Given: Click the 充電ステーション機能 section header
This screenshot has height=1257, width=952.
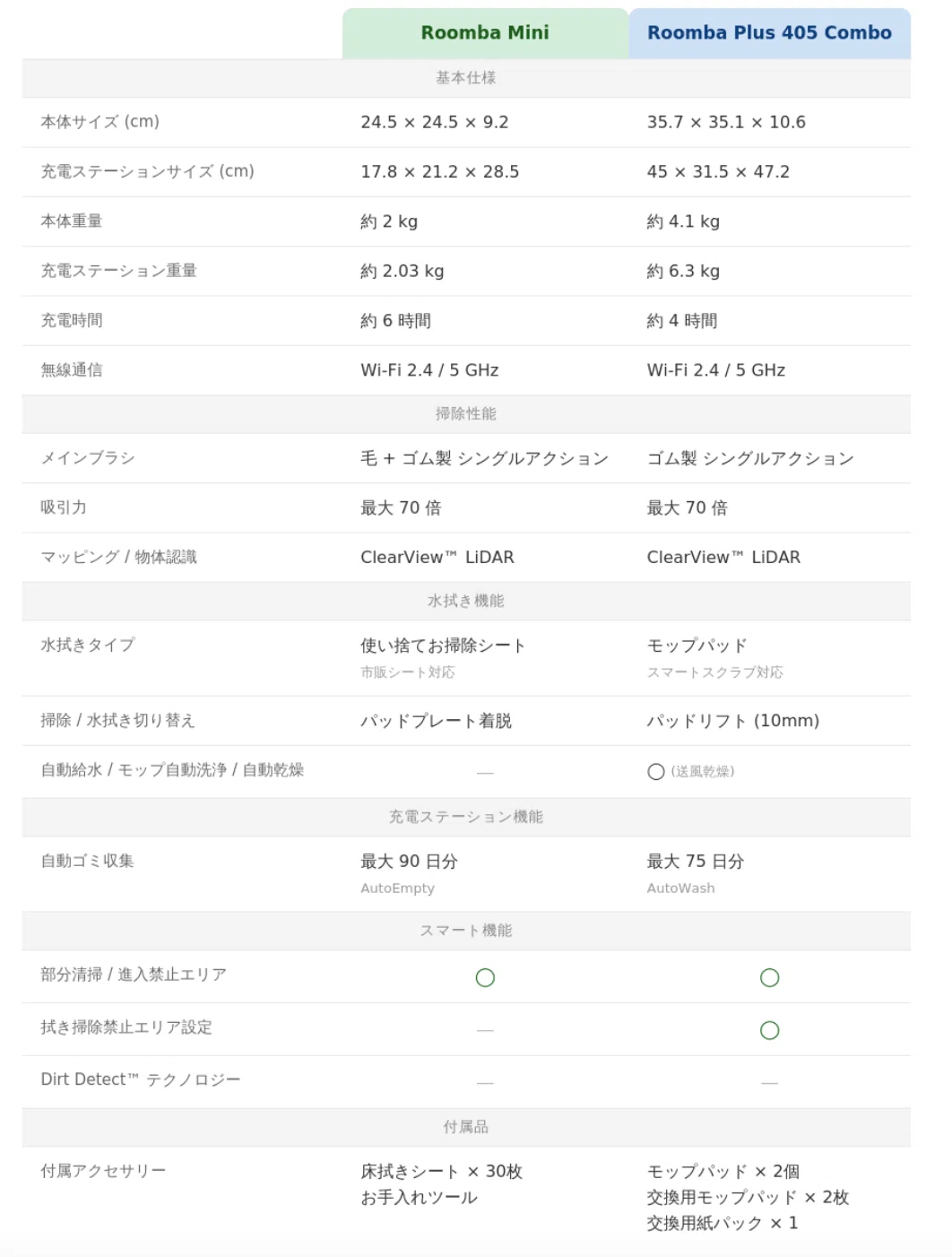Looking at the screenshot, I should [x=466, y=817].
